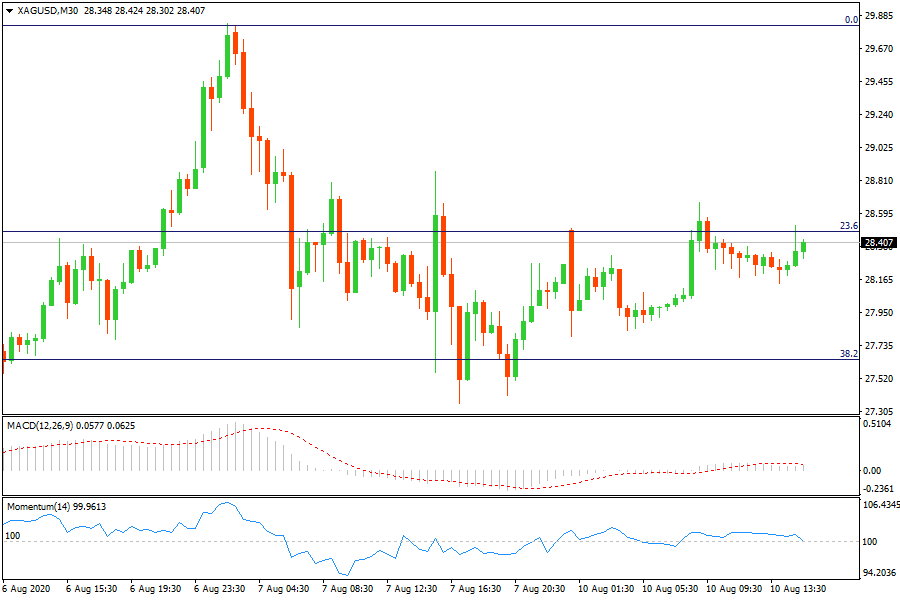
Task: Click the 6 Aug 2020 date label
Action: [26, 589]
